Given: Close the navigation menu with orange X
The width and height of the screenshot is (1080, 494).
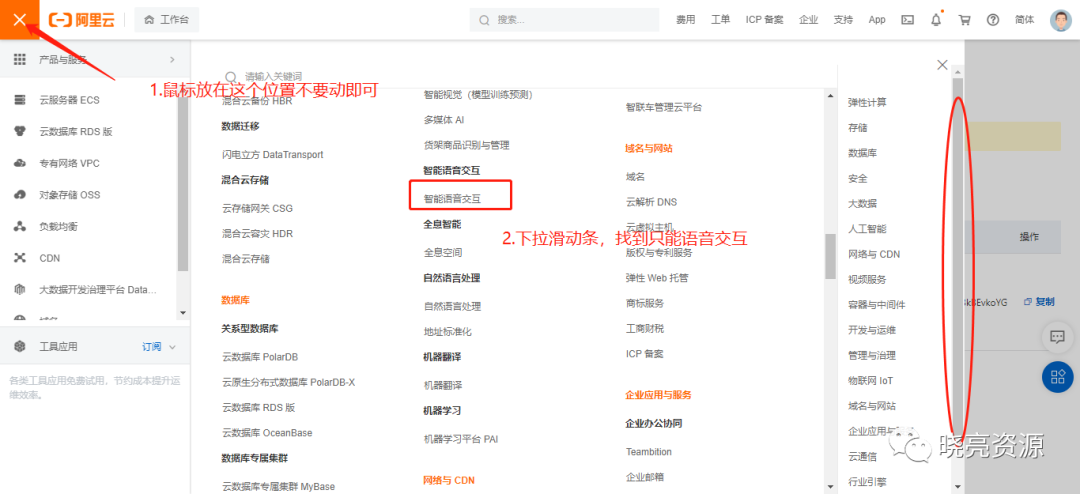Looking at the screenshot, I should pos(19,19).
